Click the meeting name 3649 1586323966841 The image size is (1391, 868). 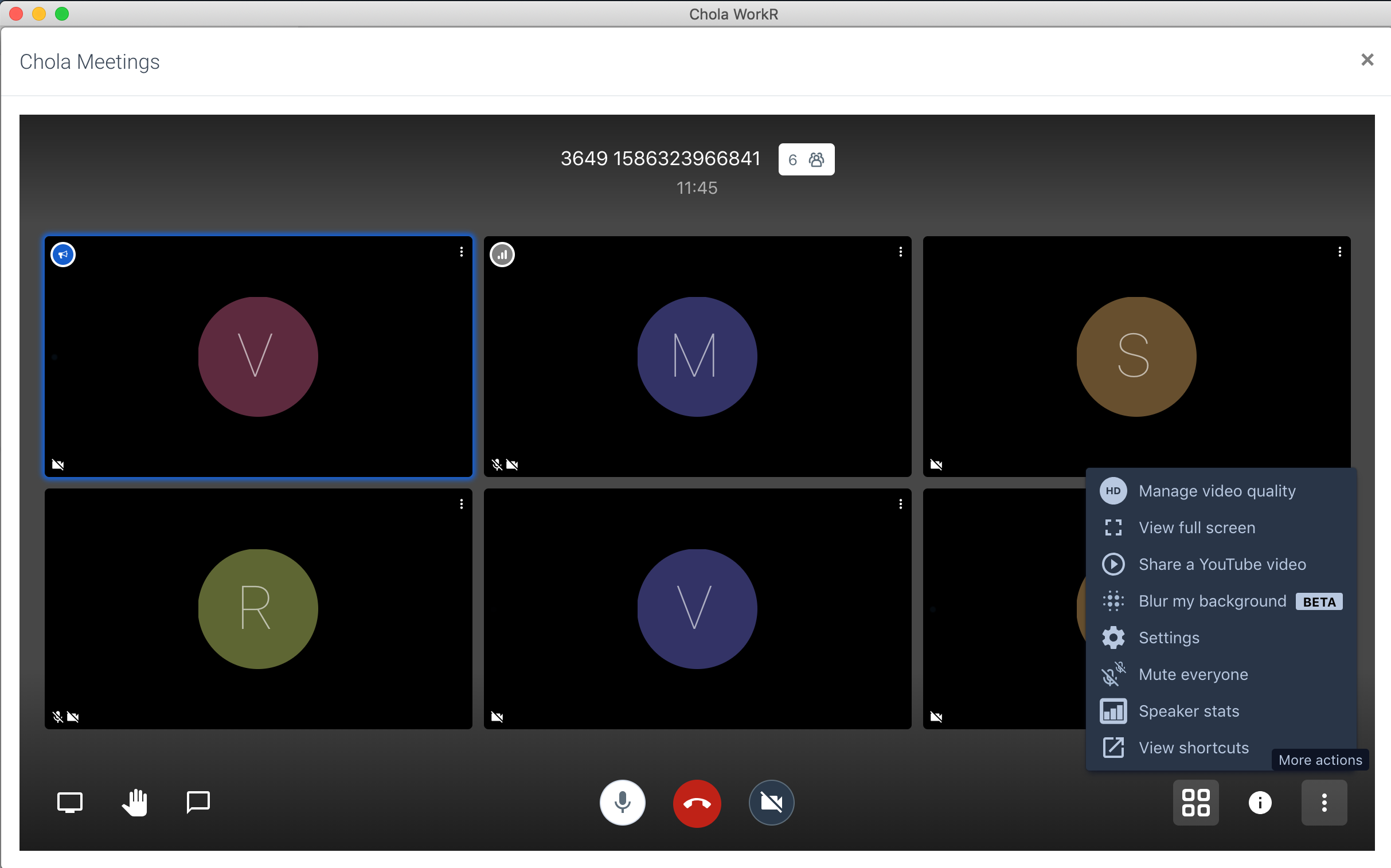660,158
